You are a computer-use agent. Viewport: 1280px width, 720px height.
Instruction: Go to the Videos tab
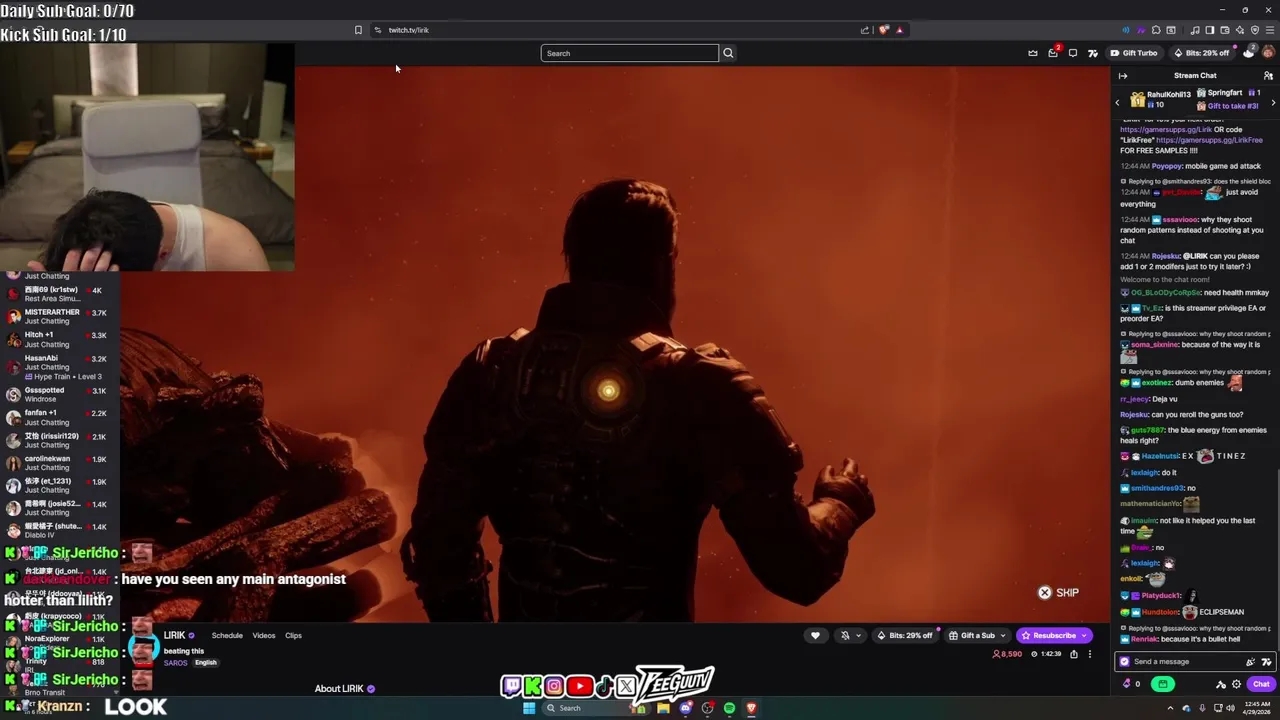click(264, 636)
